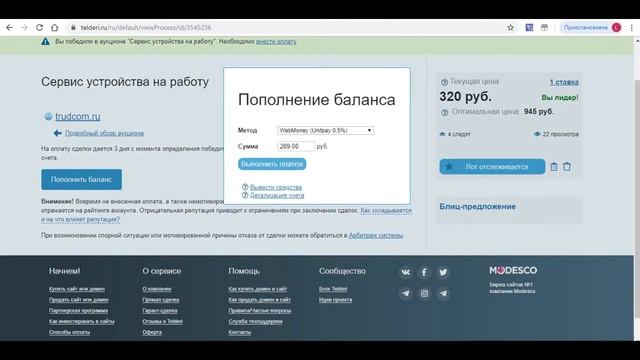Open footer link 'Блог Telderi'
The image size is (640, 360).
tap(333, 289)
